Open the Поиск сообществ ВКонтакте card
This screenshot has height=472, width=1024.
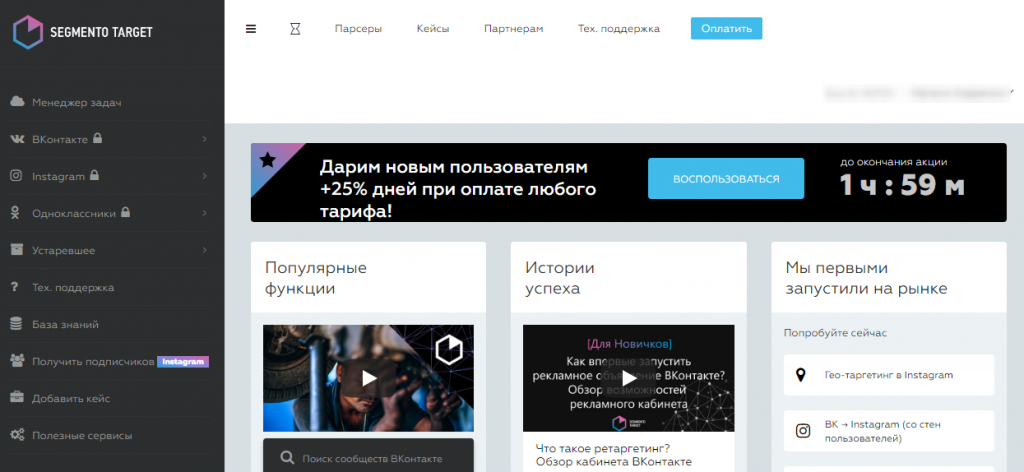[368, 456]
